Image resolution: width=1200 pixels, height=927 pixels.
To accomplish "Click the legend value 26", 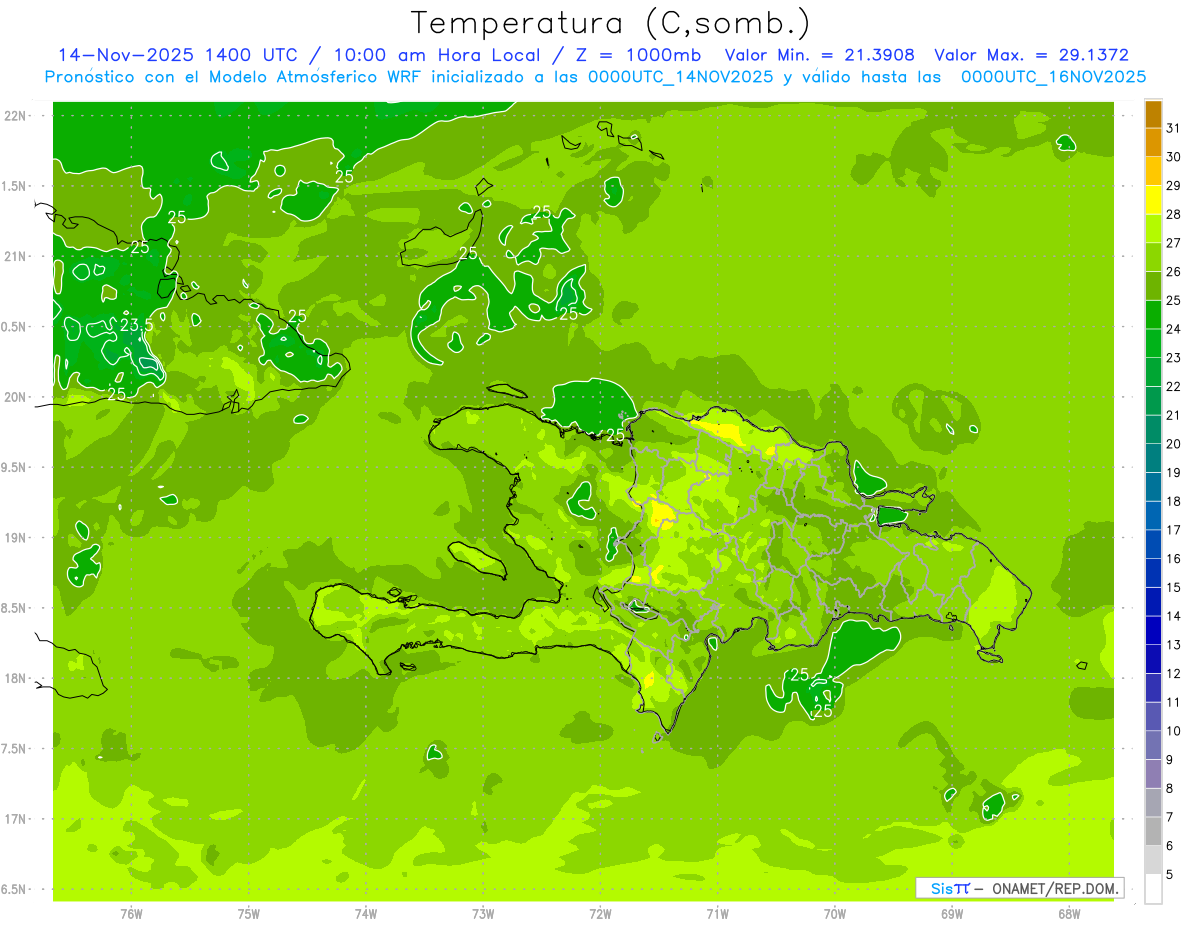I will (x=1174, y=272).
